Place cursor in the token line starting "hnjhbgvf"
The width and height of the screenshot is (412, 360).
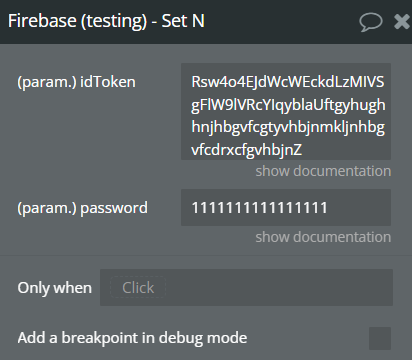[x=288, y=127]
